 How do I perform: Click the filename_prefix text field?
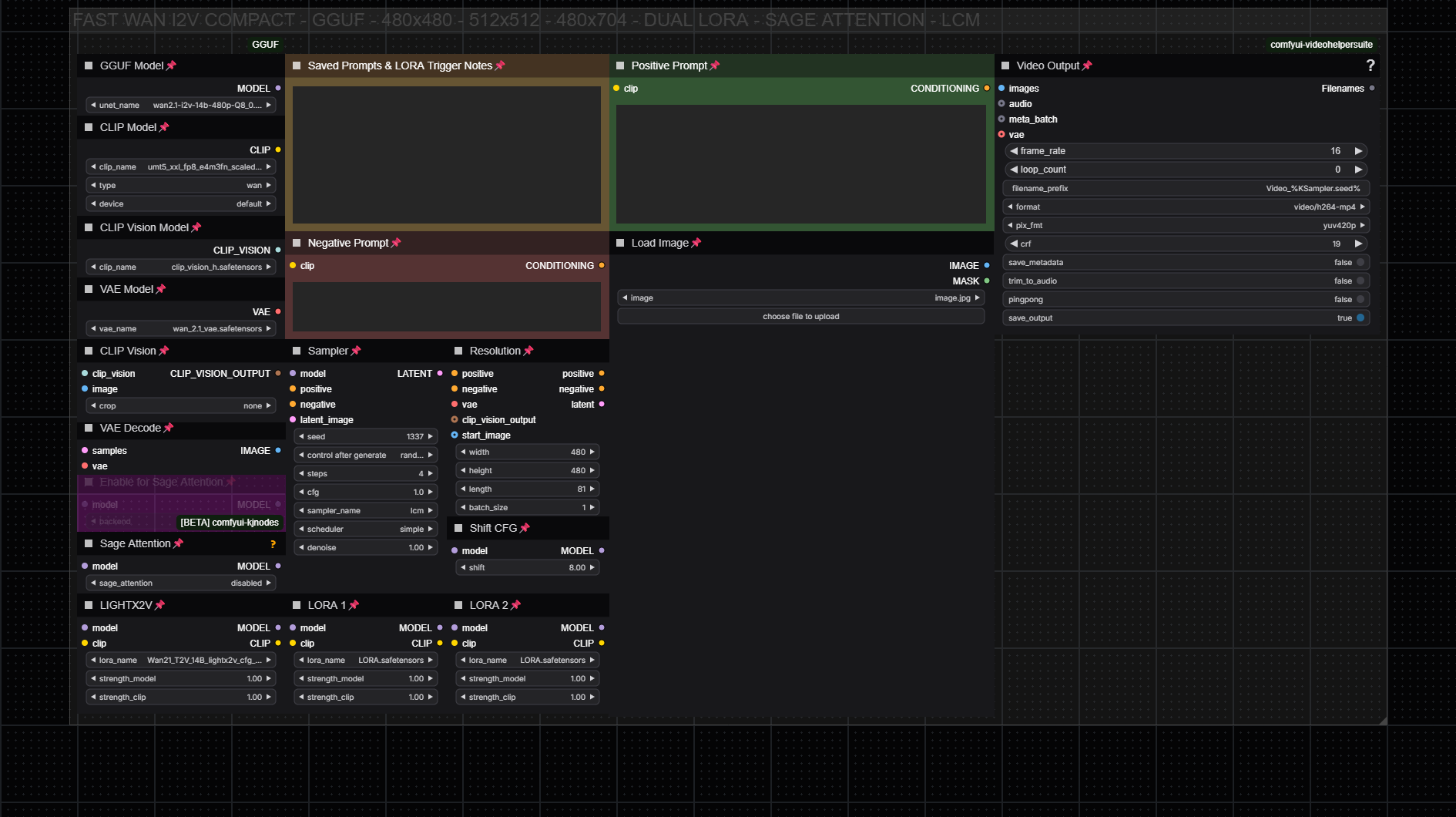tap(1186, 189)
